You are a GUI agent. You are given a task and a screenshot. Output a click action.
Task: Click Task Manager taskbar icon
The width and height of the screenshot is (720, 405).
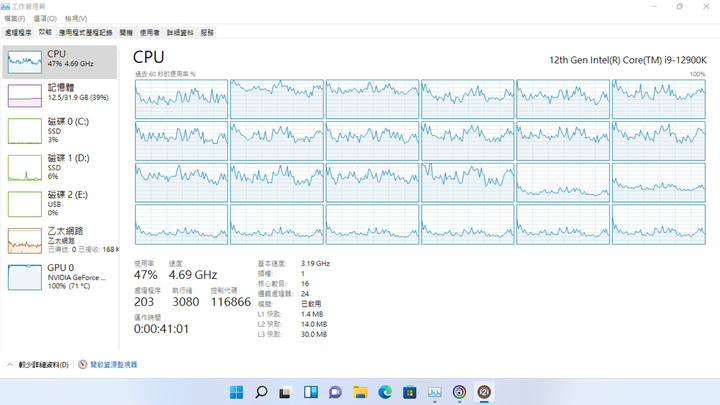(434, 392)
